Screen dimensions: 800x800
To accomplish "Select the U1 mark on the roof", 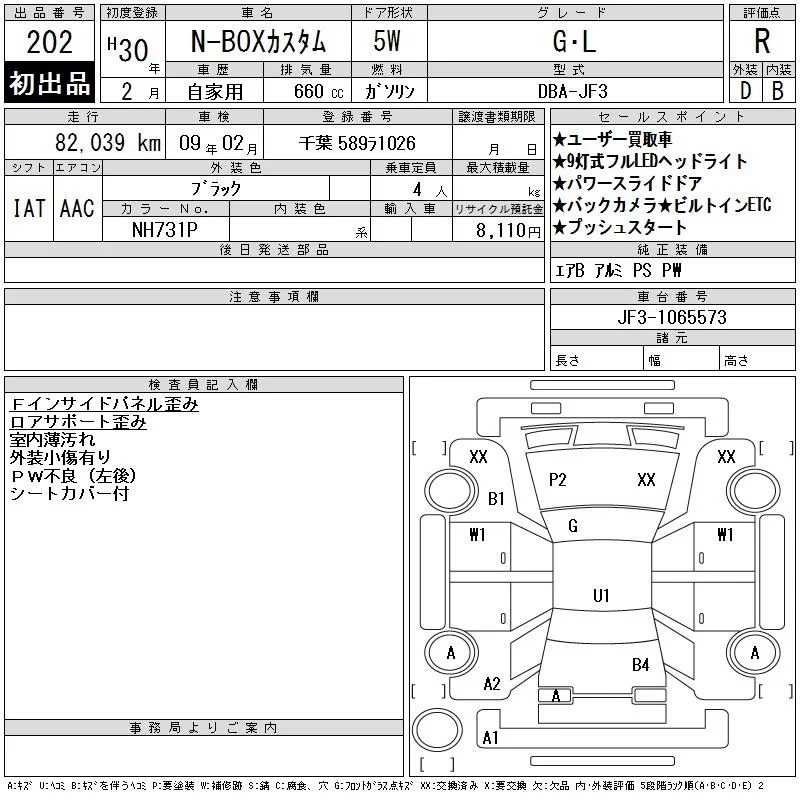I will [601, 595].
